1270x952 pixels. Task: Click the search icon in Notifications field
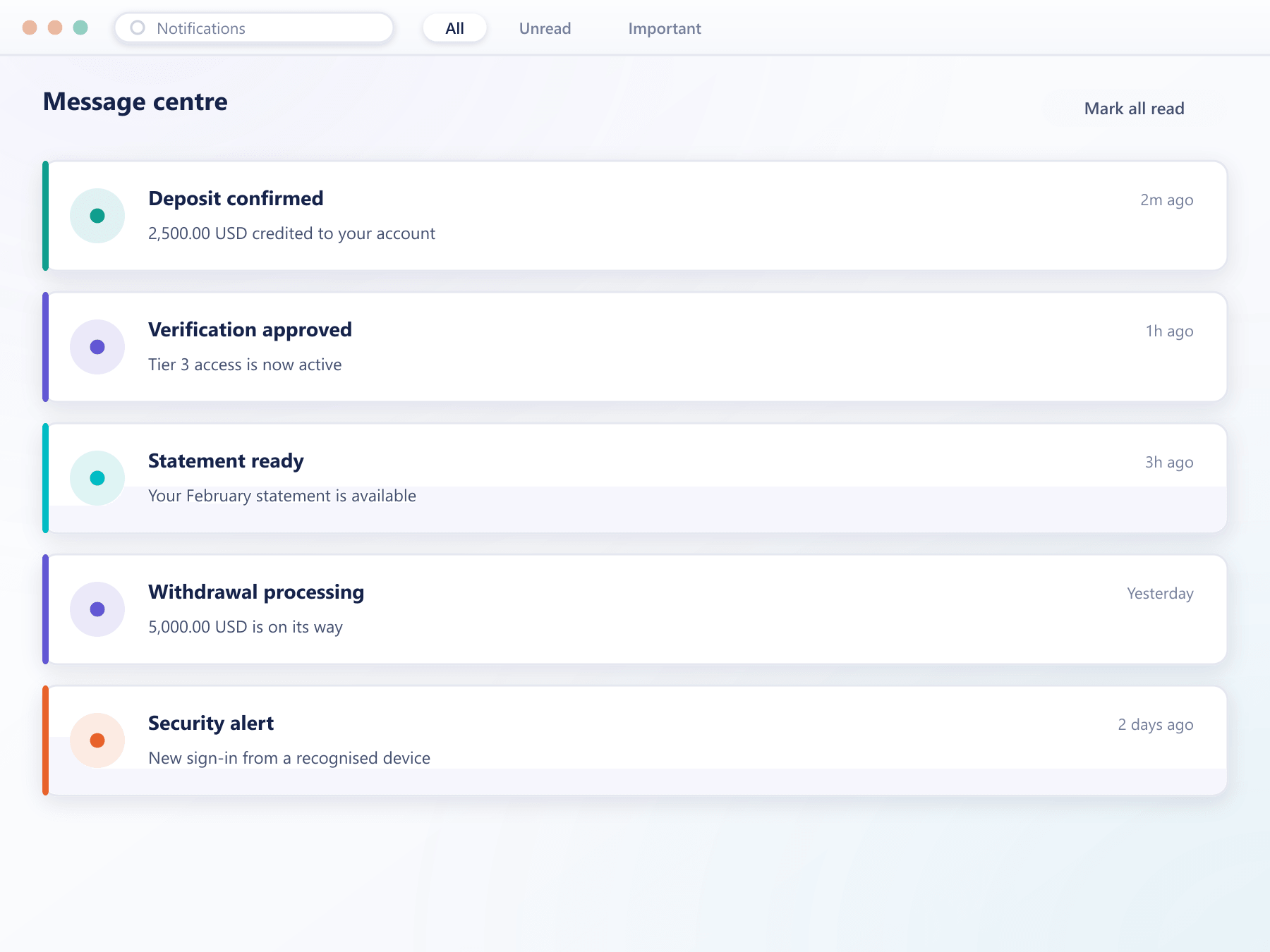138,28
